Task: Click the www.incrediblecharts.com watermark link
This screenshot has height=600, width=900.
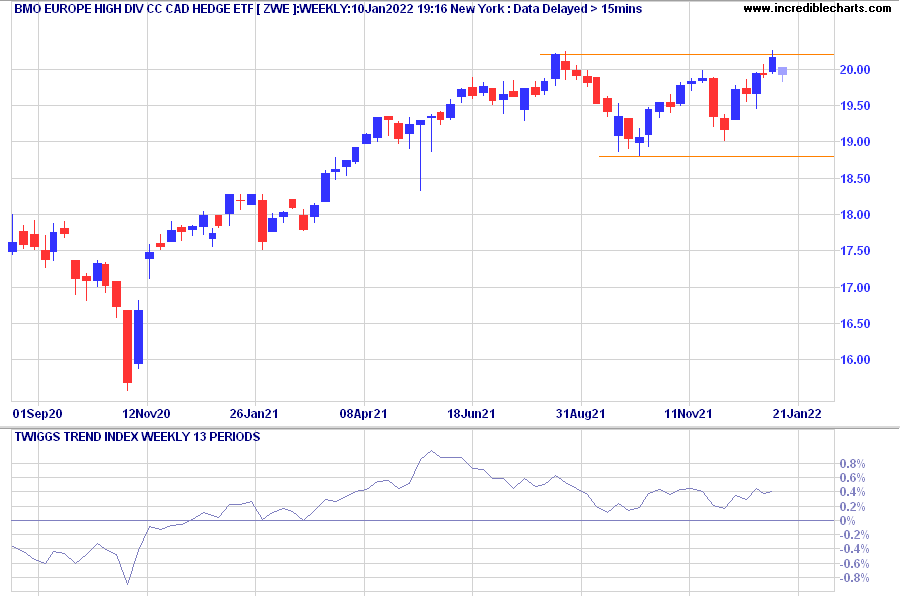Action: click(x=817, y=8)
